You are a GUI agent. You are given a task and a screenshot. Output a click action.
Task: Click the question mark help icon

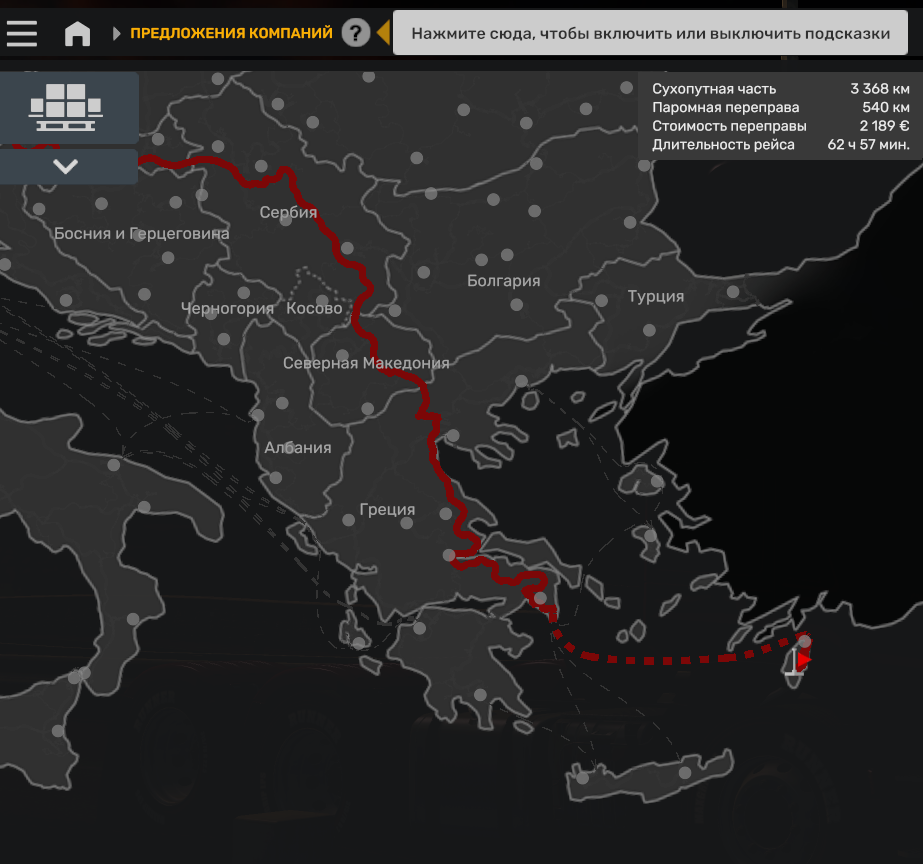click(355, 33)
